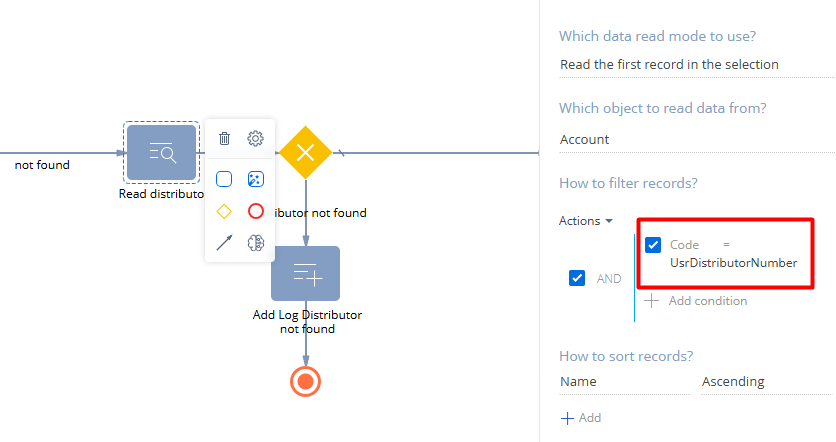
Task: Open element settings via gear icon
Action: [x=255, y=139]
